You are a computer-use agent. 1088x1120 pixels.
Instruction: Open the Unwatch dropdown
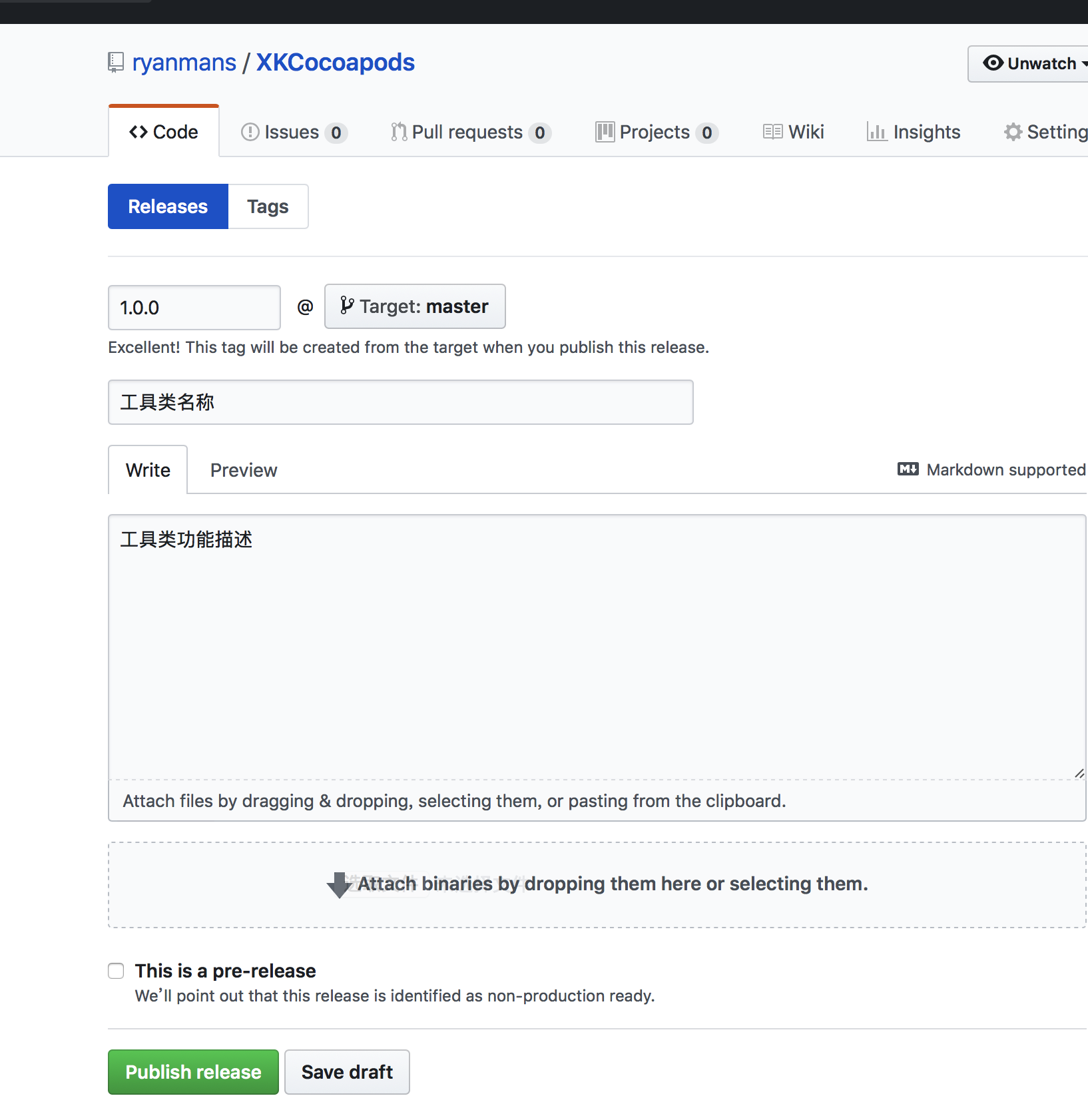tap(1028, 64)
